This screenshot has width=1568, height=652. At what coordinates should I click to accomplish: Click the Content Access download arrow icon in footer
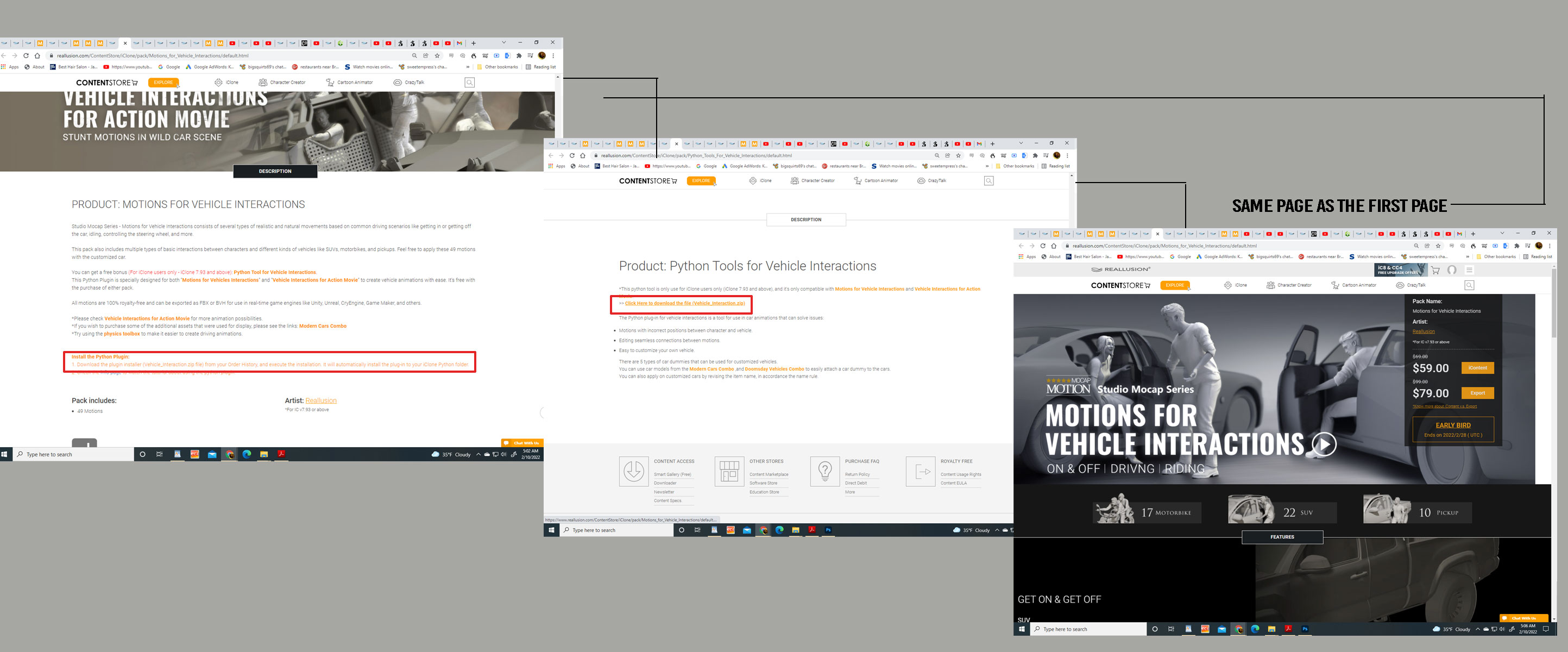click(x=634, y=471)
